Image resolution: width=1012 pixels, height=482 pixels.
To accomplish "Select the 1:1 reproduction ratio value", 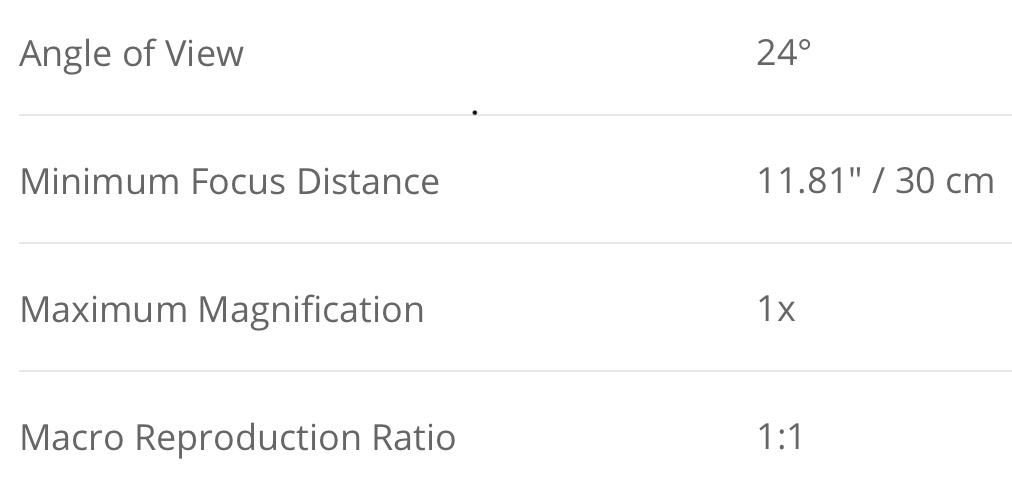I will (779, 437).
